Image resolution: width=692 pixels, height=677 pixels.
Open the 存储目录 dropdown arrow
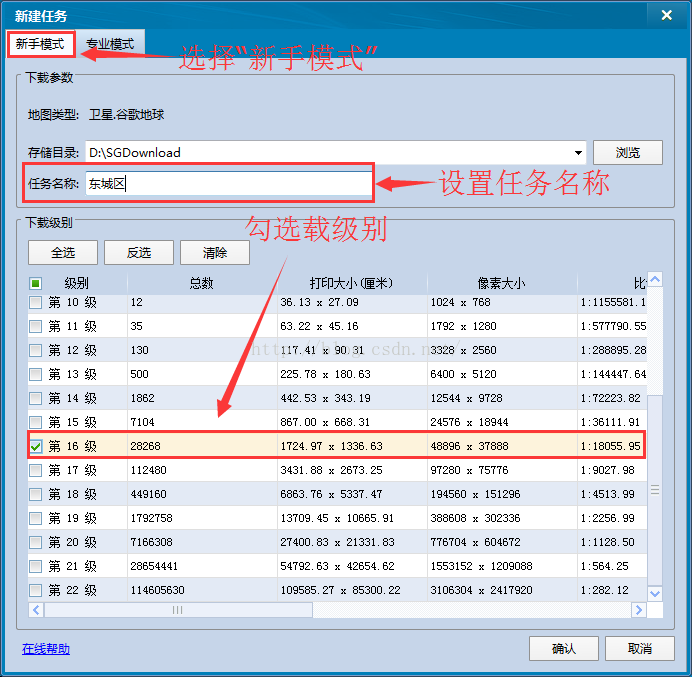578,153
